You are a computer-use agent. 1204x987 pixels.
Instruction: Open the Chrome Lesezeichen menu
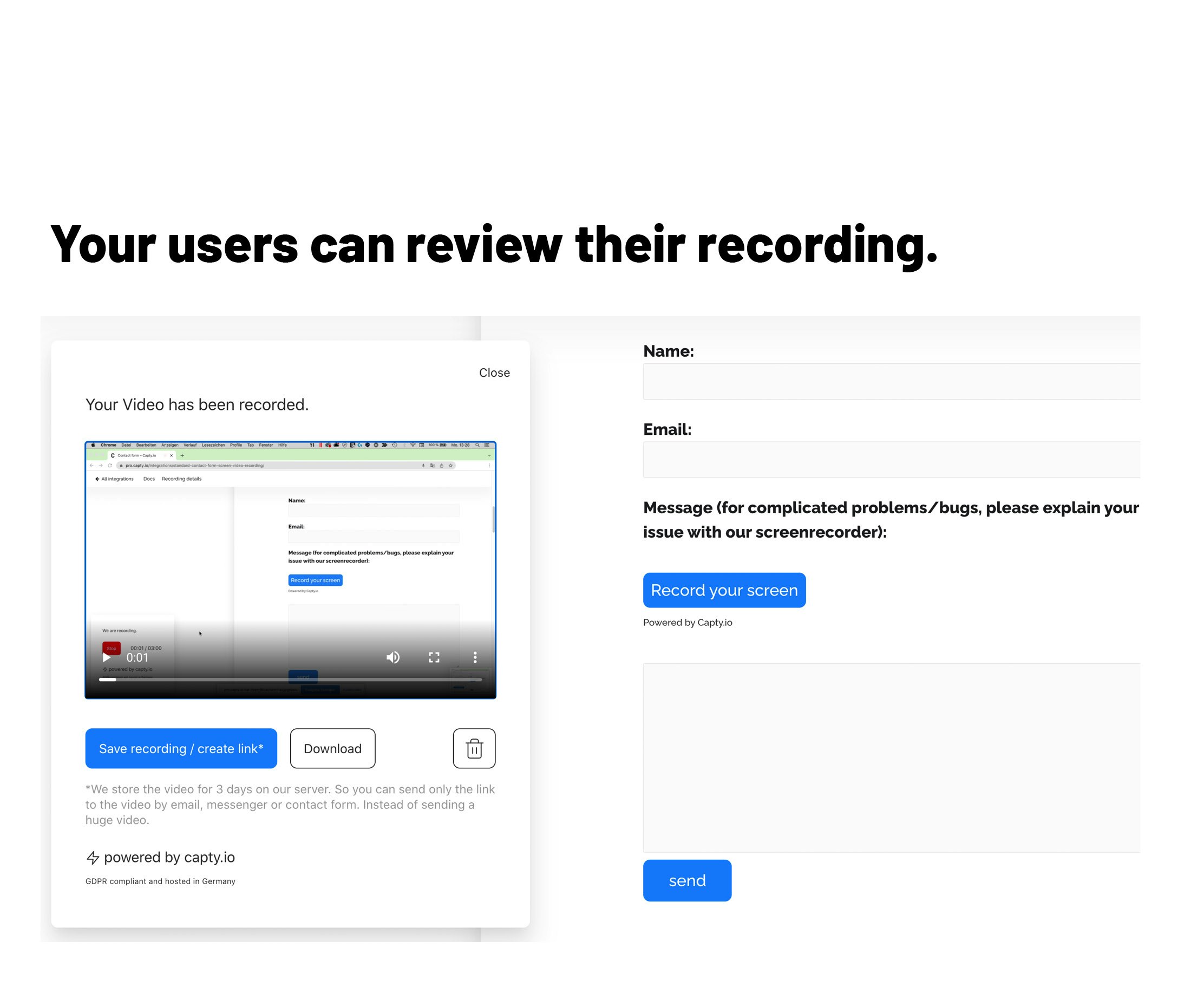tap(213, 445)
